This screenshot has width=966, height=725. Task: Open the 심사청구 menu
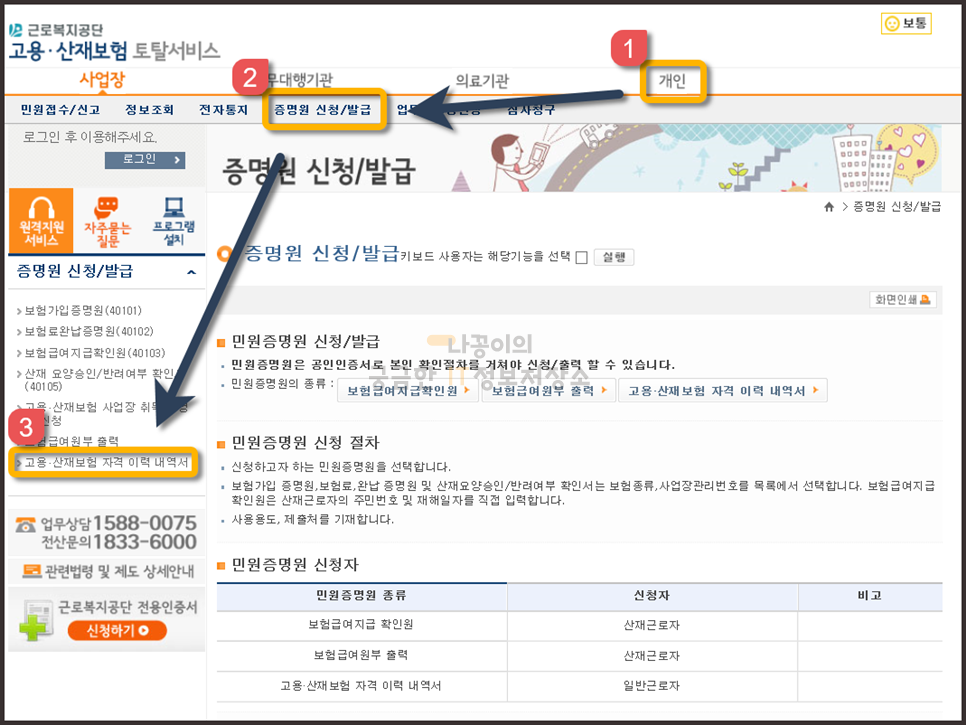tap(531, 110)
